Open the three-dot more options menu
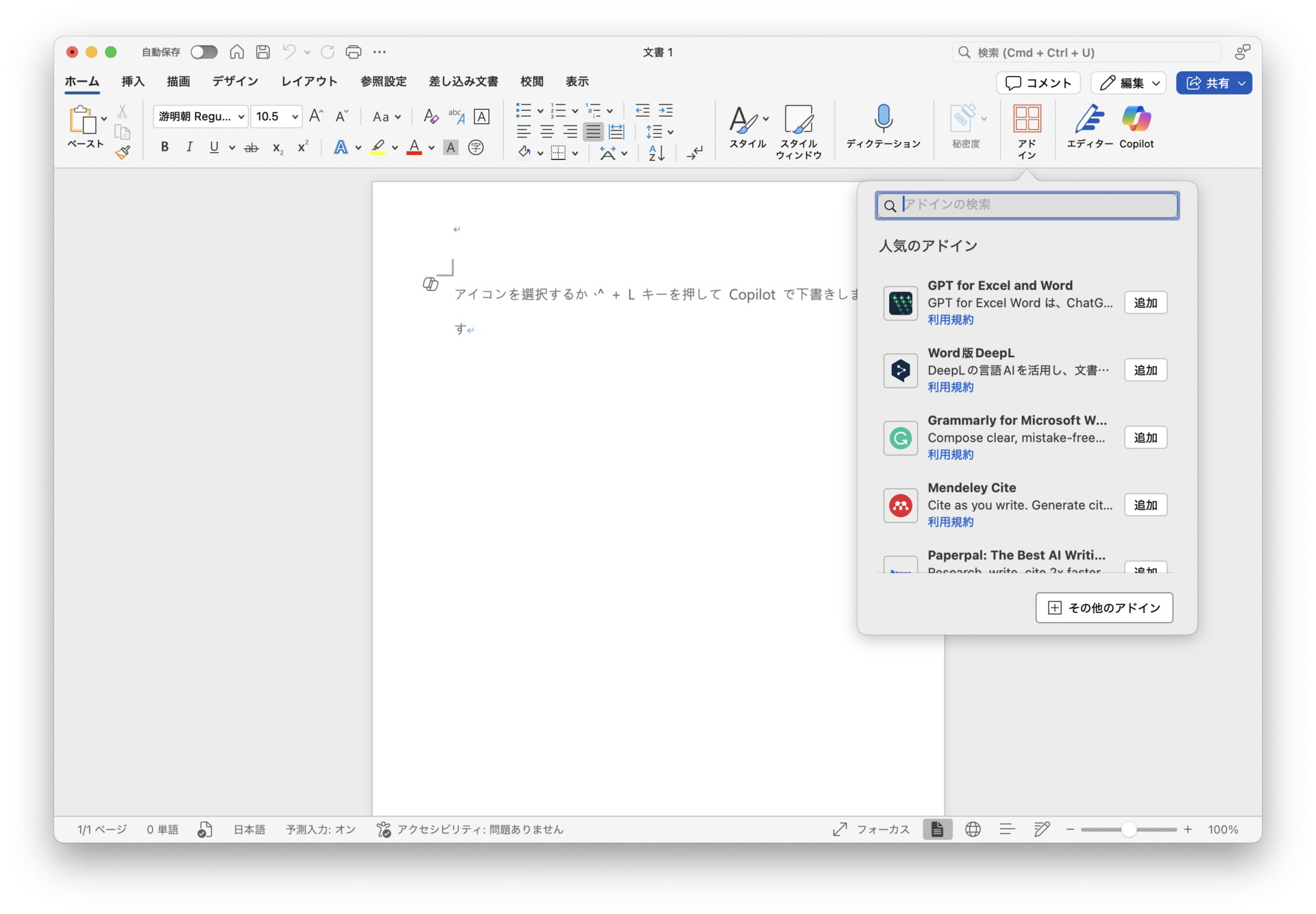 click(x=380, y=52)
